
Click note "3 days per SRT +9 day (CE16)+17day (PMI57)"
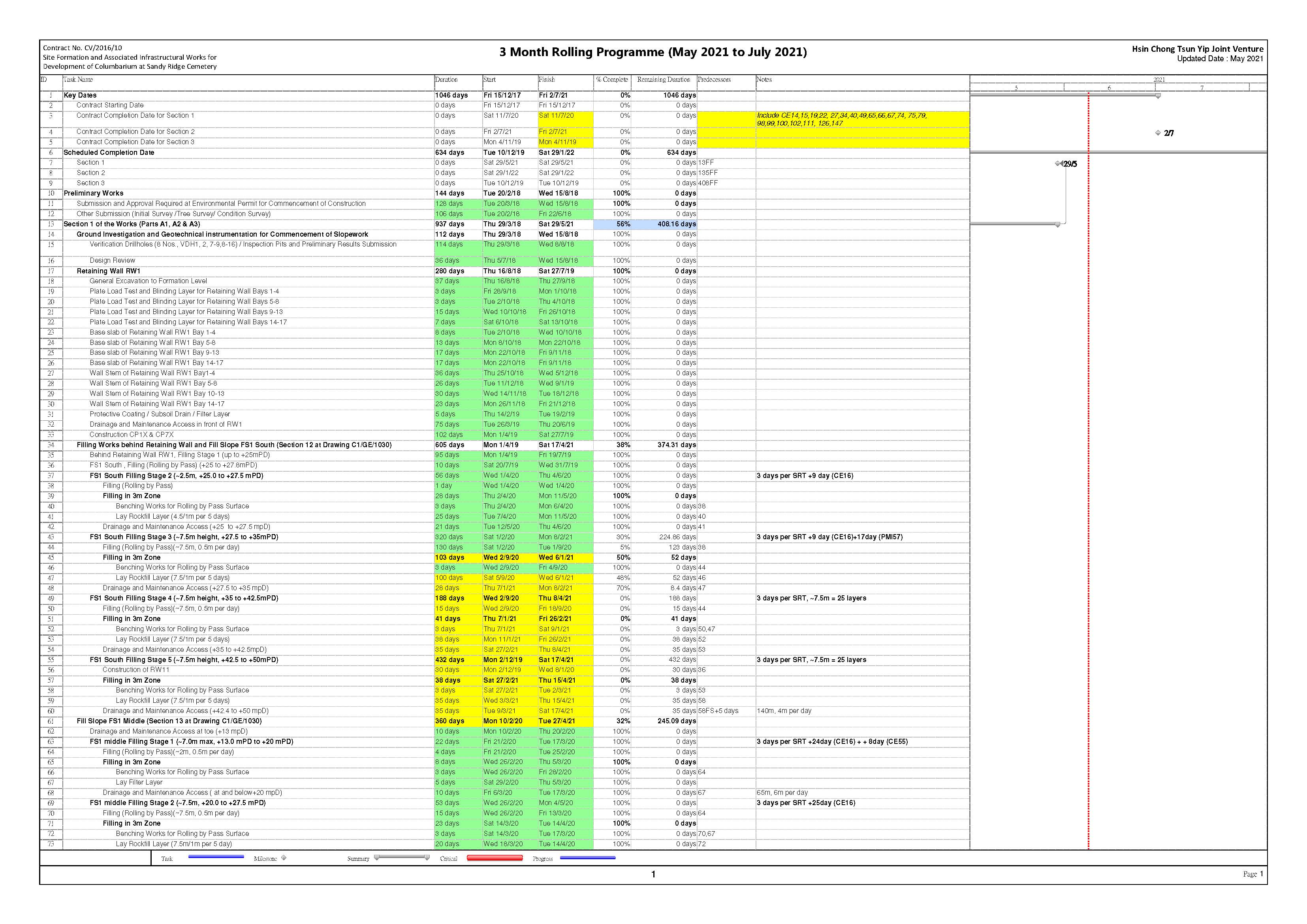829,537
